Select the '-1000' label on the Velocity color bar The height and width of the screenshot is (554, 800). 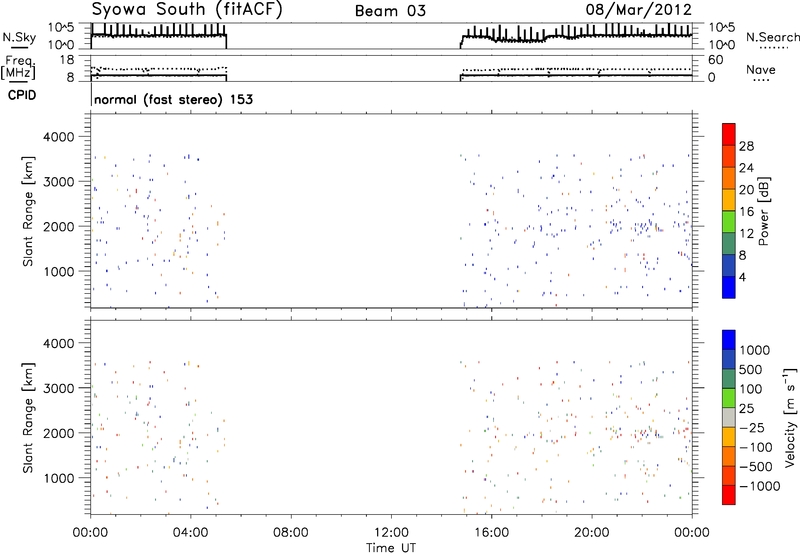(760, 486)
